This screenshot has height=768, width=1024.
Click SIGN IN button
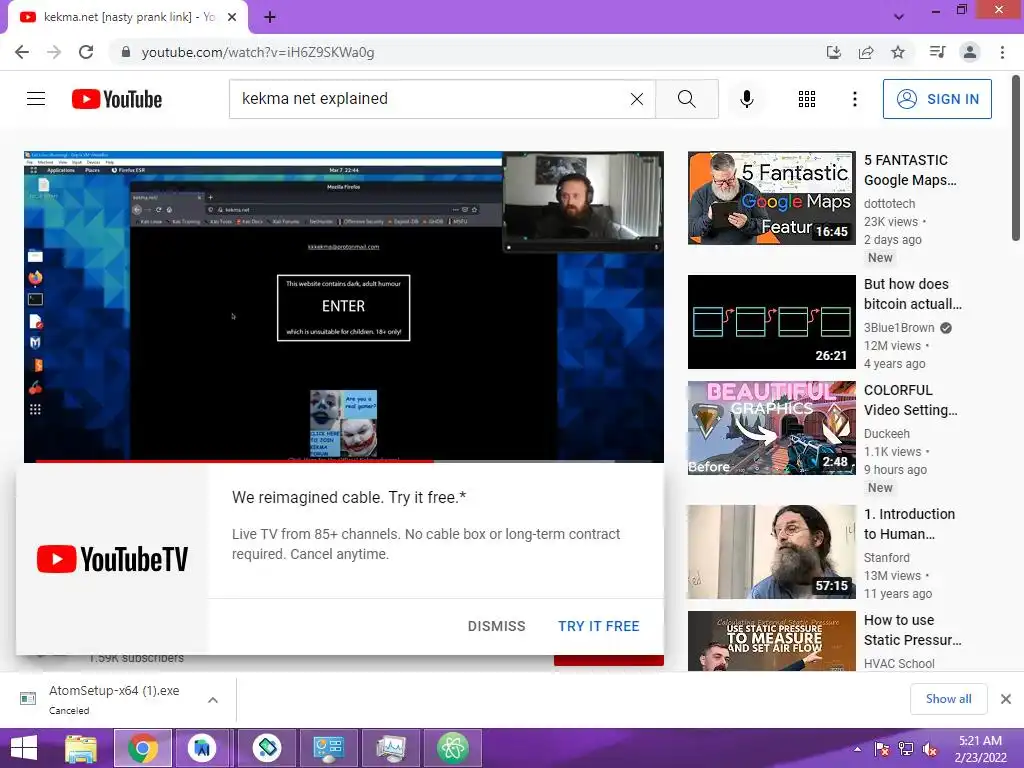tap(937, 99)
